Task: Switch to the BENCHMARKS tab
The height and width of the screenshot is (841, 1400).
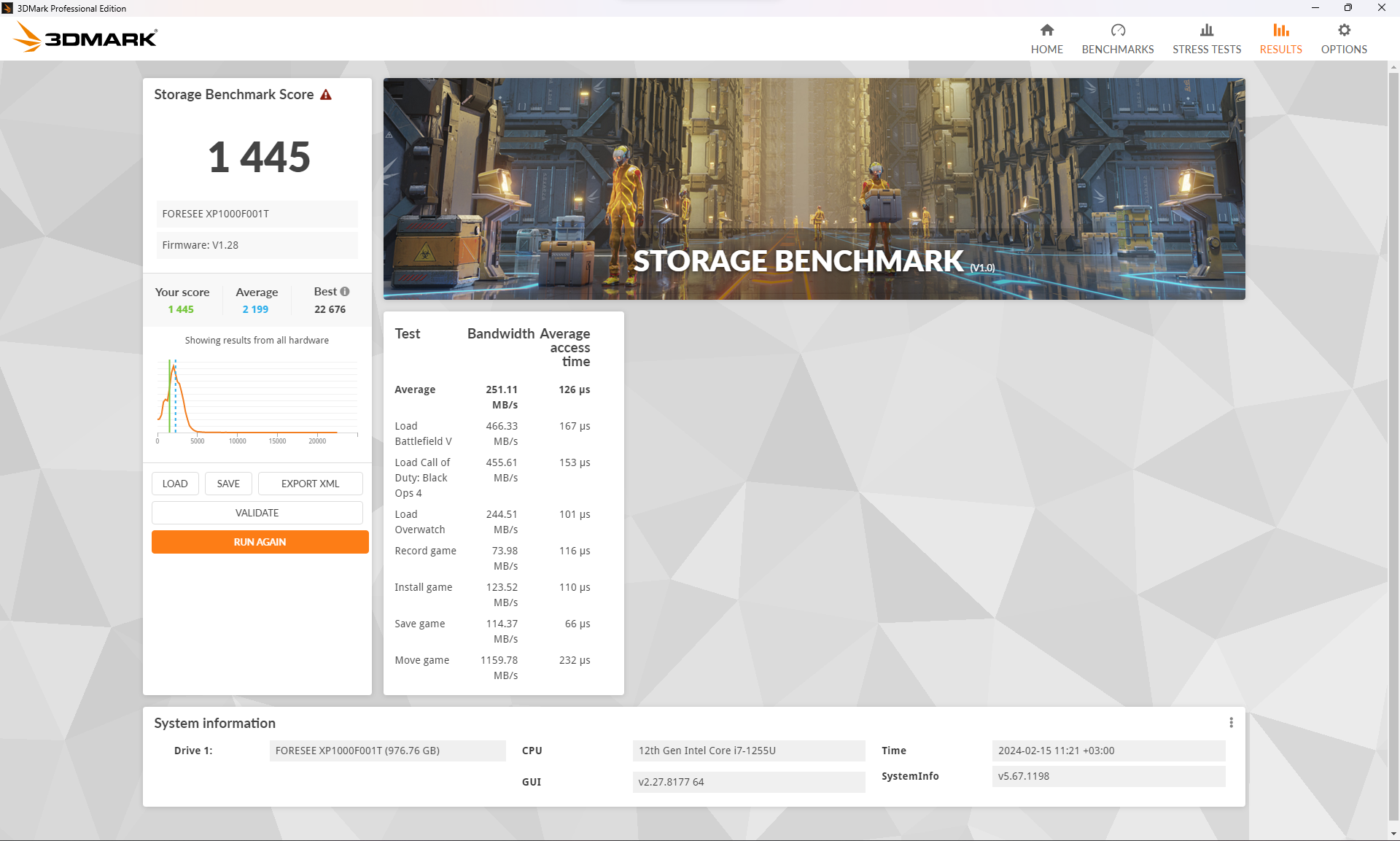Action: (1118, 39)
